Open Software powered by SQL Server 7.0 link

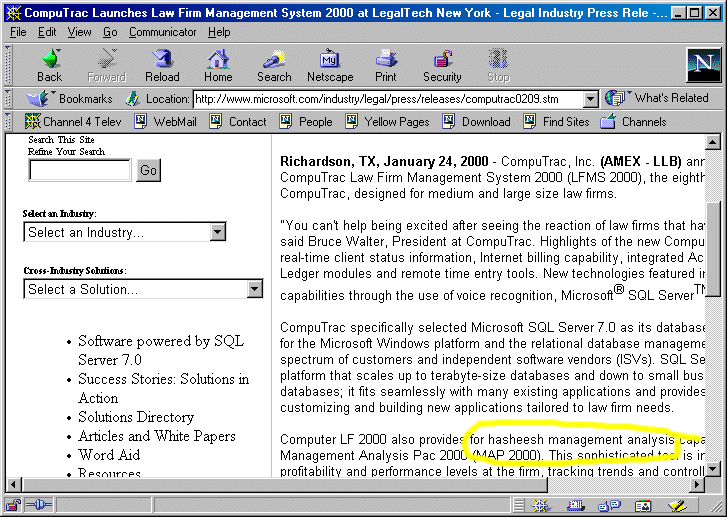click(161, 351)
